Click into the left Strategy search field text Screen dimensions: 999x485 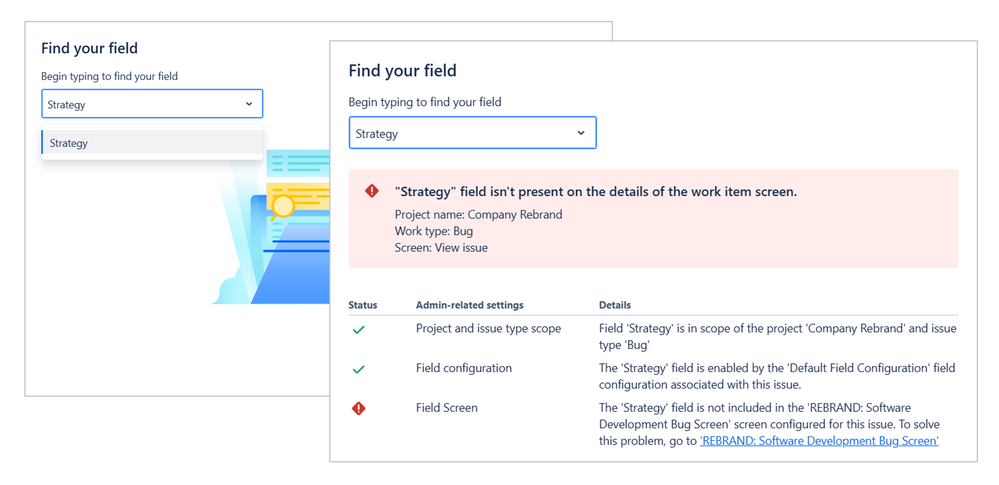click(68, 104)
